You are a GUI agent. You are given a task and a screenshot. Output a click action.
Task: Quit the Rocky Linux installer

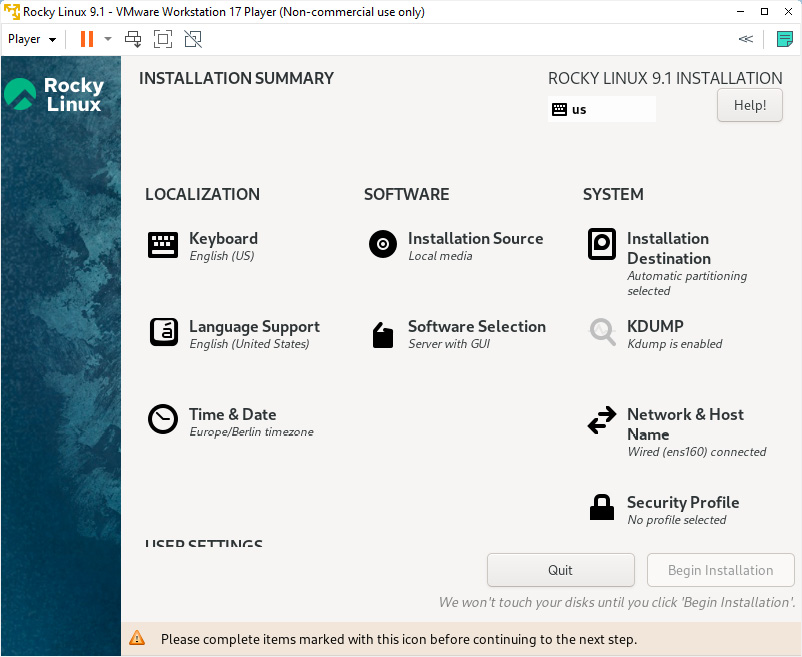(x=561, y=570)
